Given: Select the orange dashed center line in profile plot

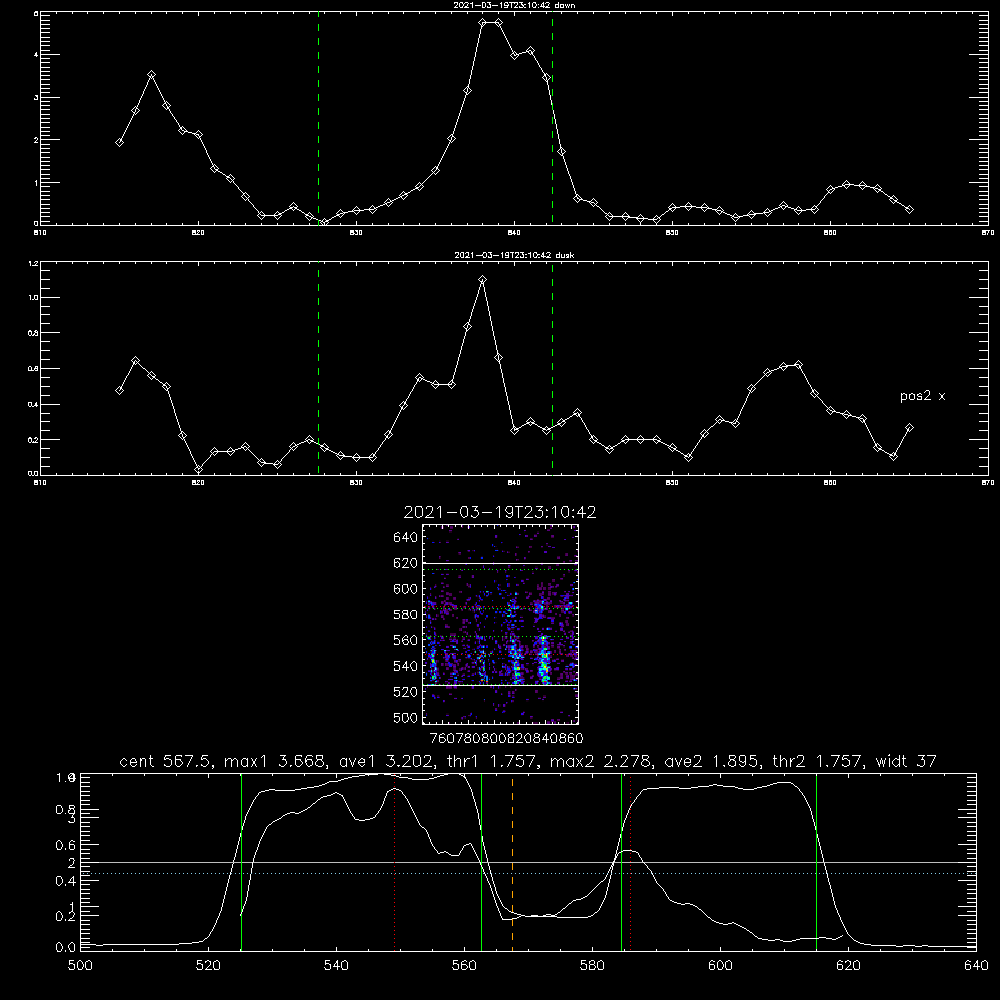Looking at the screenshot, I should point(512,862).
